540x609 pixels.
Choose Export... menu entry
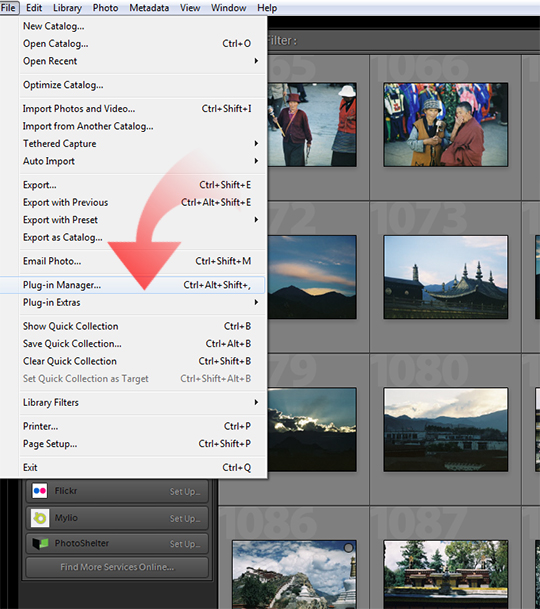pos(133,184)
